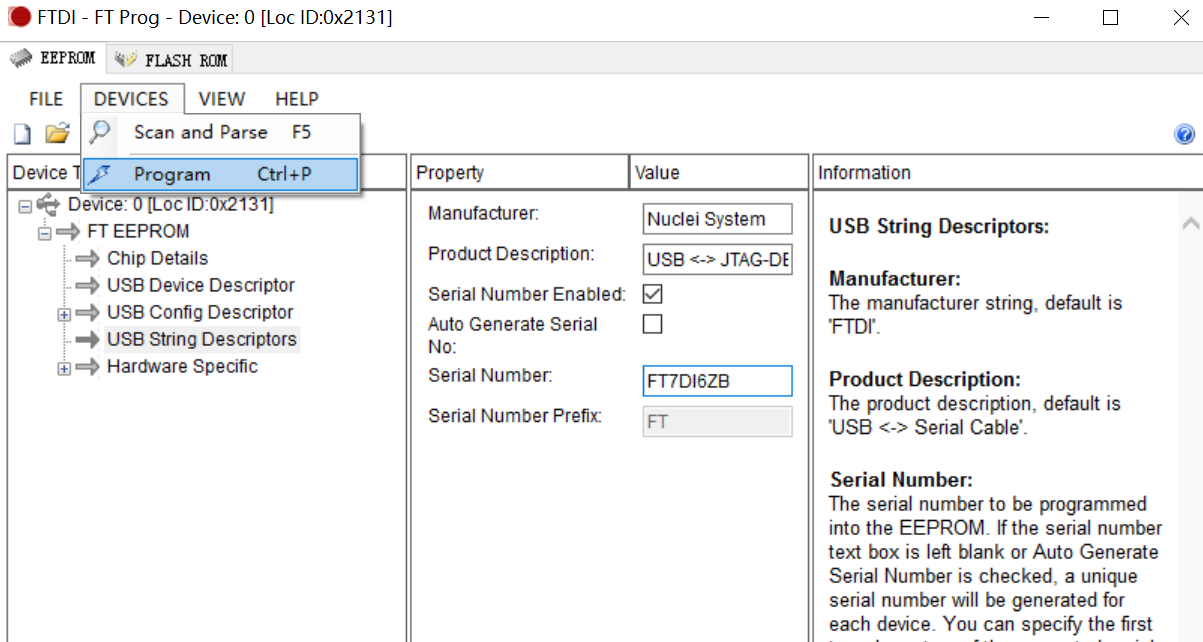The height and width of the screenshot is (642, 1203).
Task: Click the chip icon on the EEPROM tab
Action: pos(22,59)
